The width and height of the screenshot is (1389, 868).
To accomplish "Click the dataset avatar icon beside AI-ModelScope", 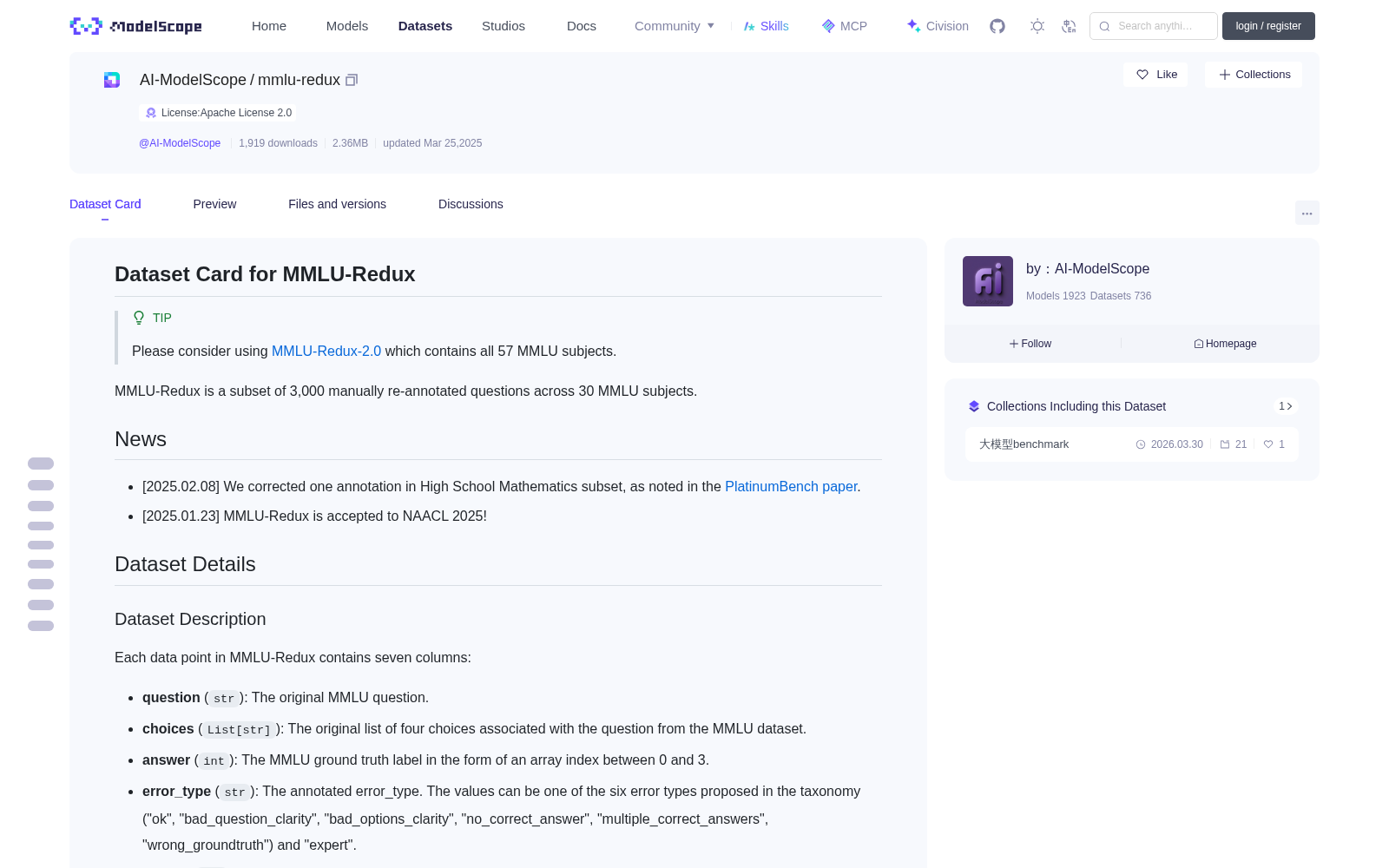I will [112, 80].
